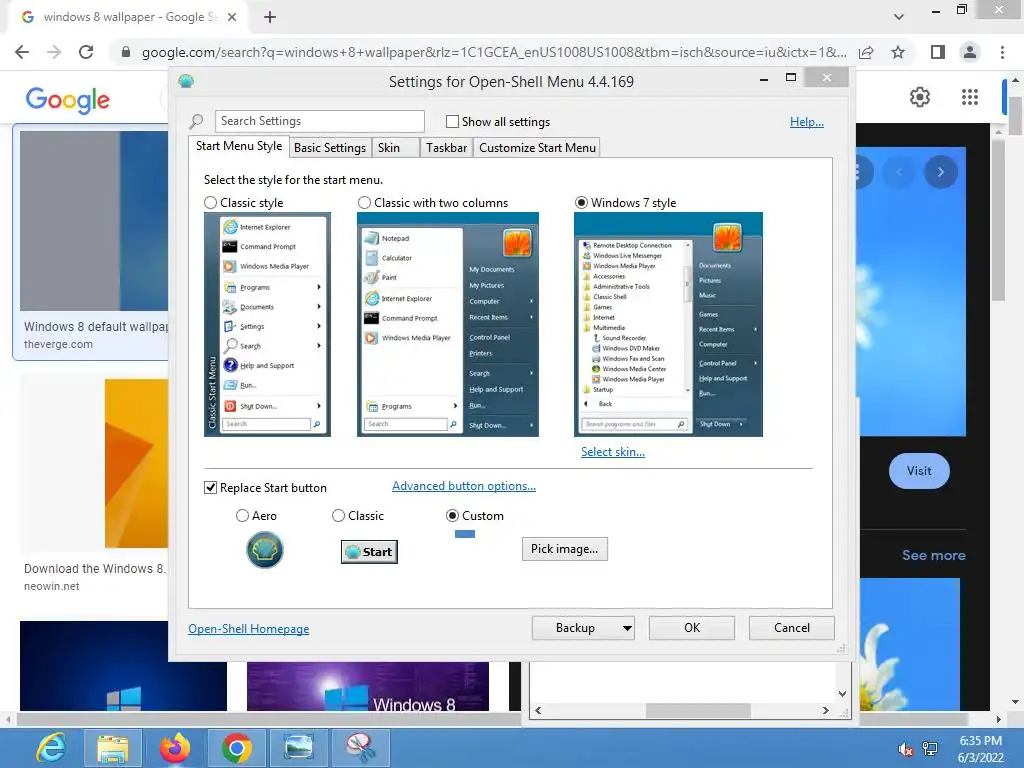The width and height of the screenshot is (1024, 768).
Task: Open the Customize Start Menu tab
Action: tap(537, 148)
